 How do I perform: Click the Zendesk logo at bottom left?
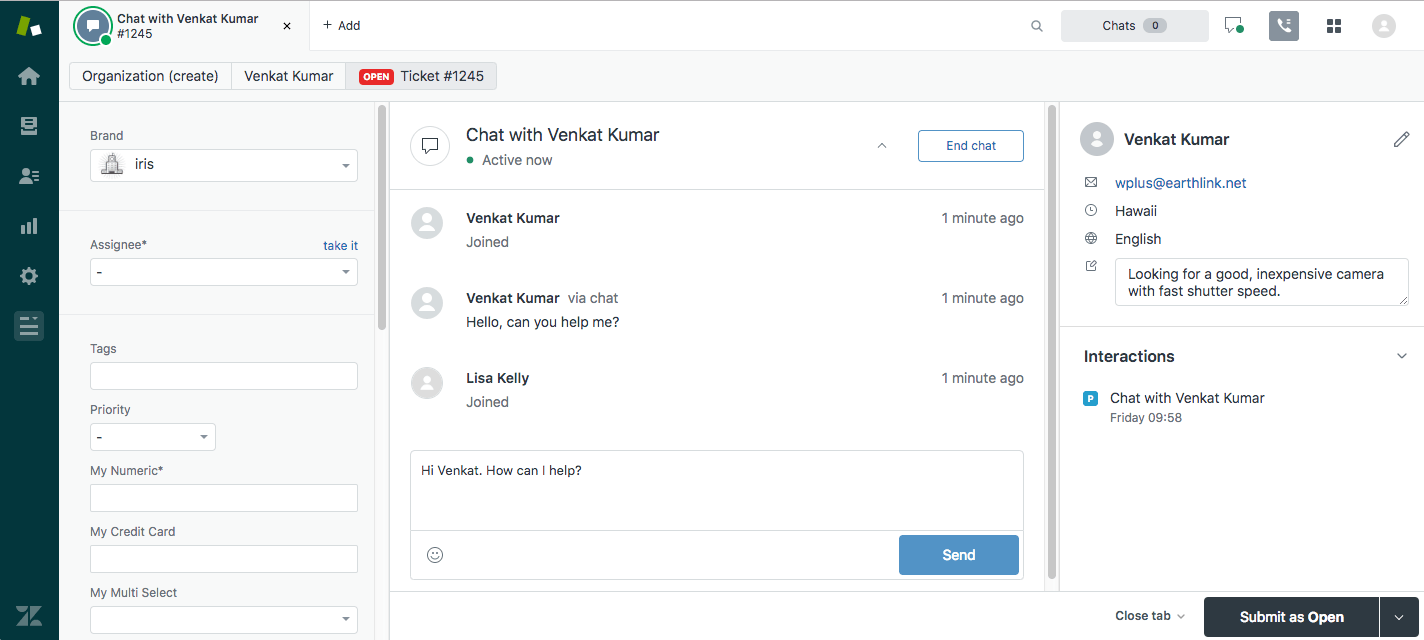(28, 615)
